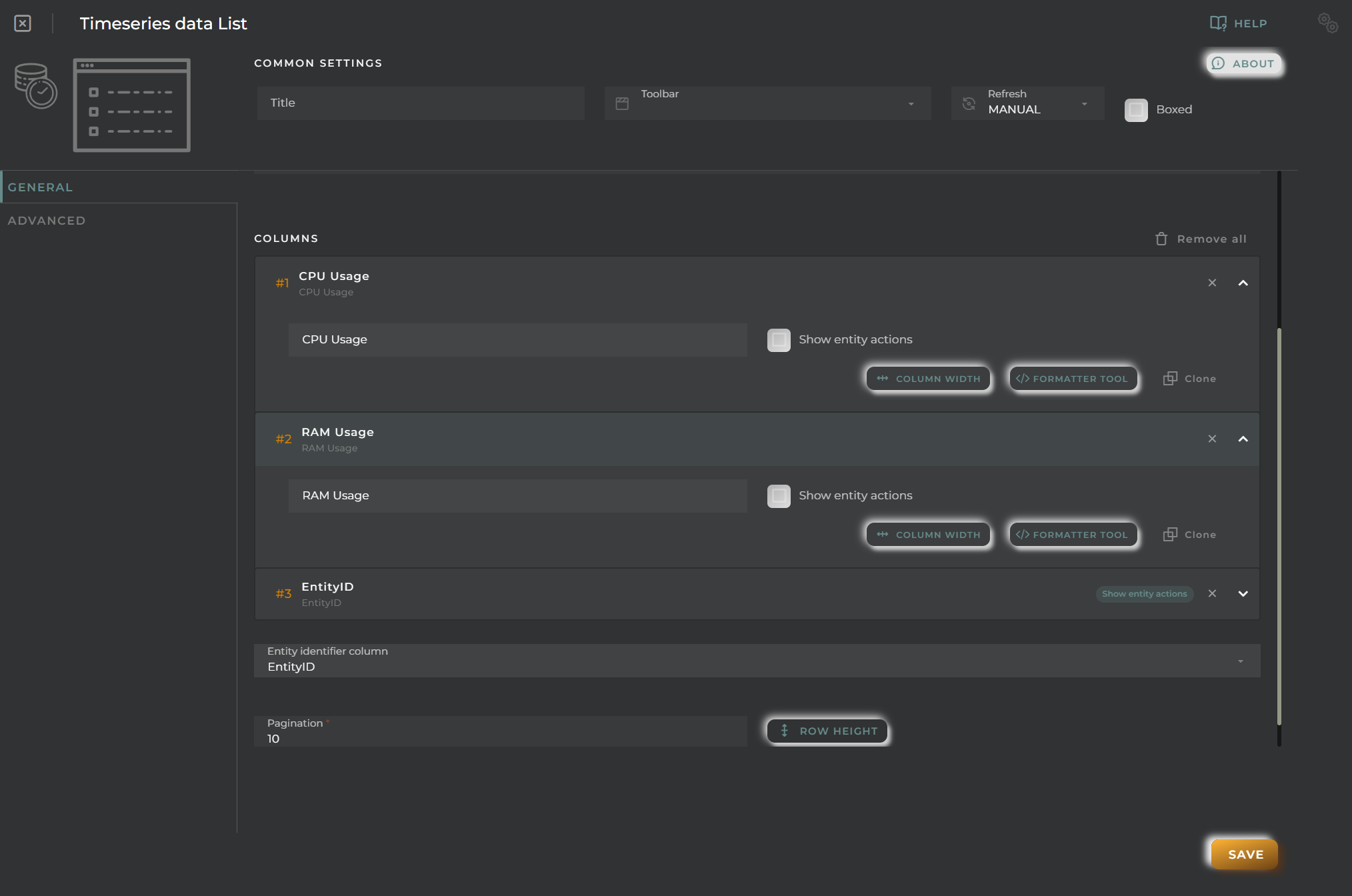Click the Help book icon
The width and height of the screenshot is (1352, 896).
1218,23
